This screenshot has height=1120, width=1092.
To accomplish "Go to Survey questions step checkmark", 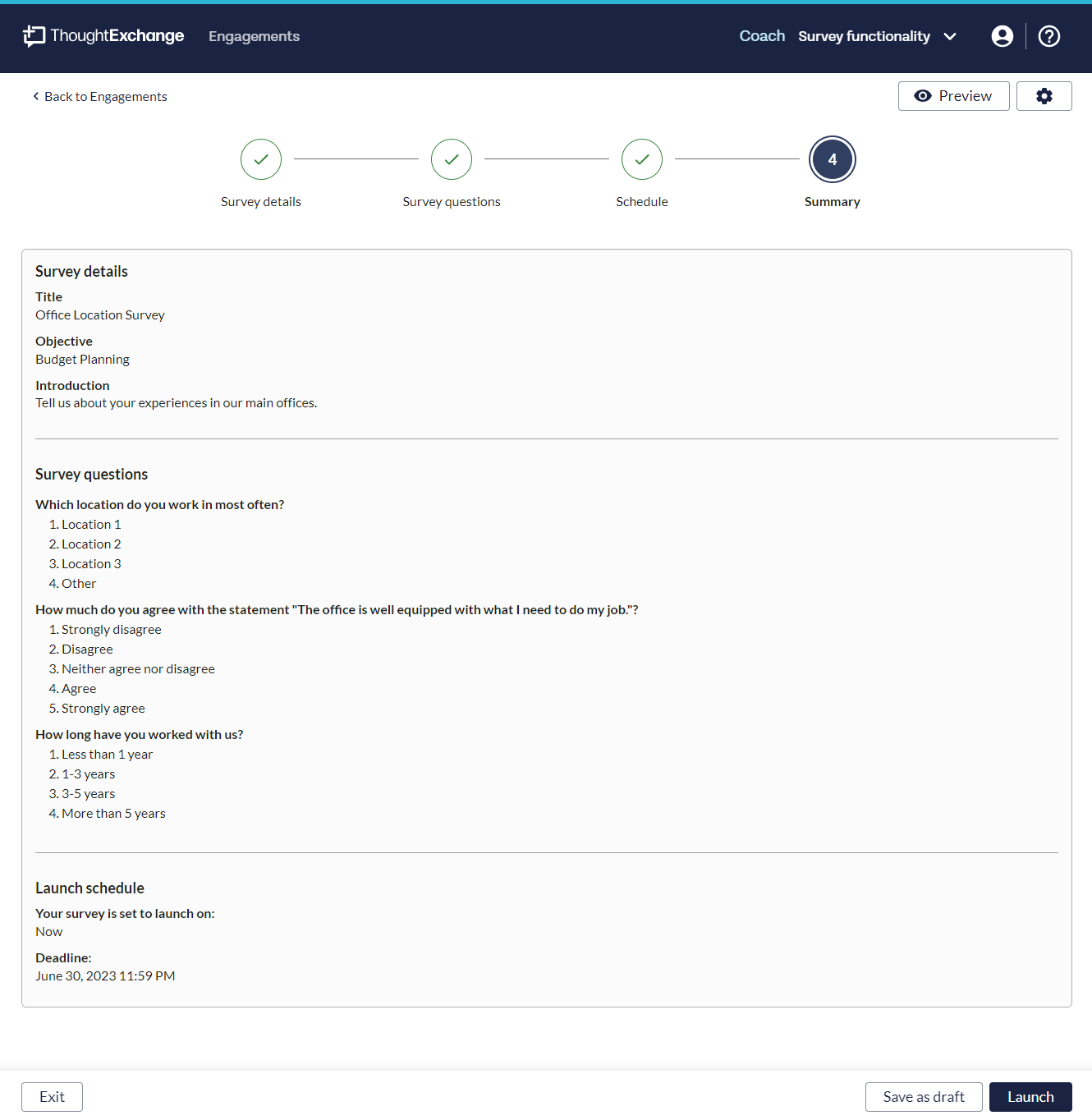I will (x=452, y=159).
